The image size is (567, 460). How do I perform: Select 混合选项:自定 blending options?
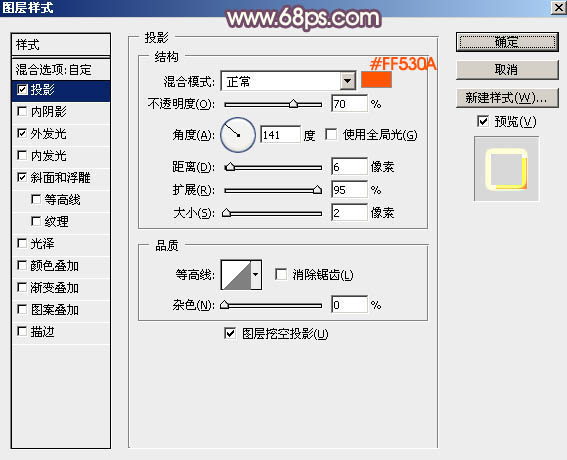(61, 69)
